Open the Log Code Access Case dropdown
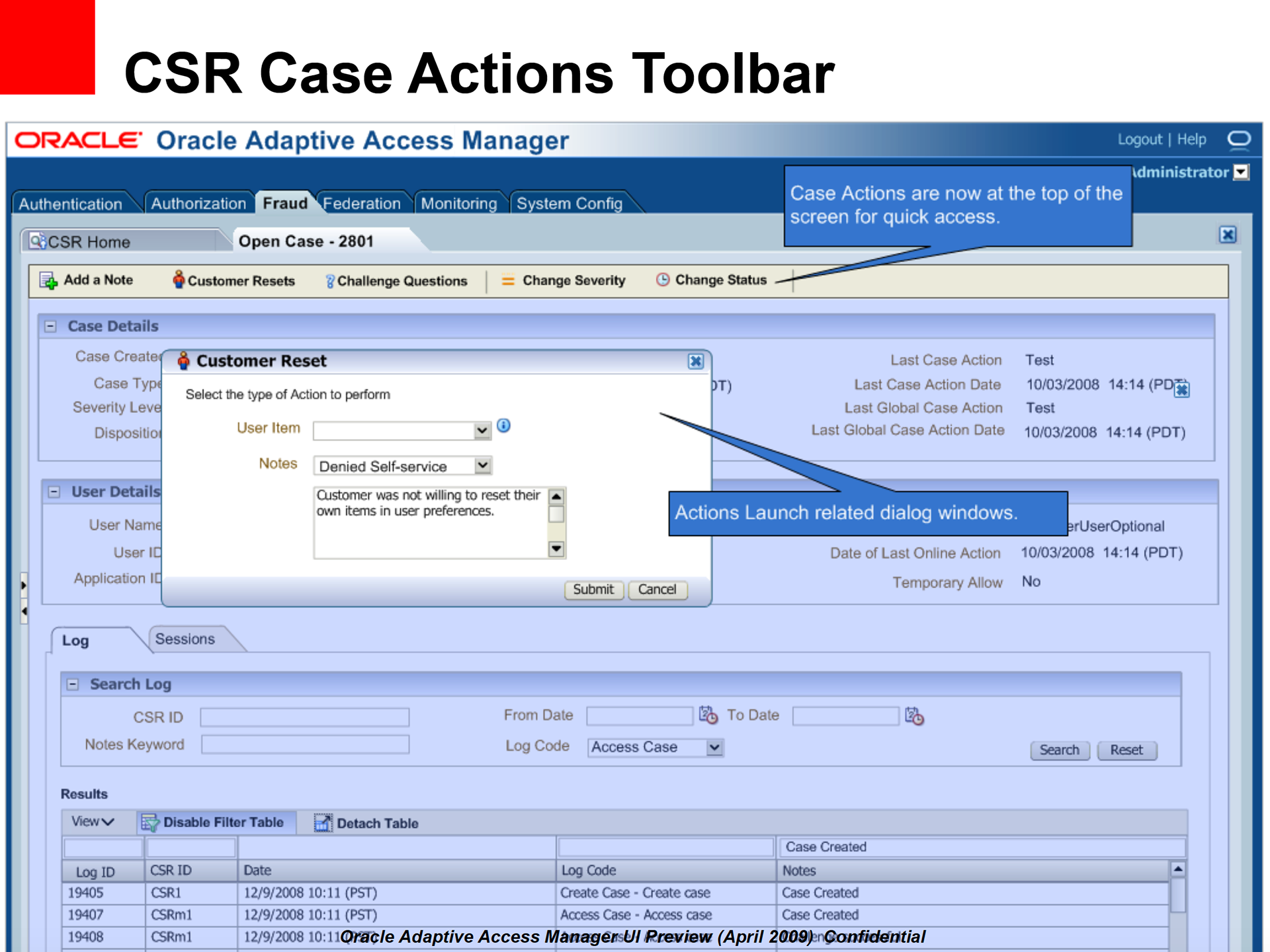This screenshot has width=1270, height=952. click(714, 748)
